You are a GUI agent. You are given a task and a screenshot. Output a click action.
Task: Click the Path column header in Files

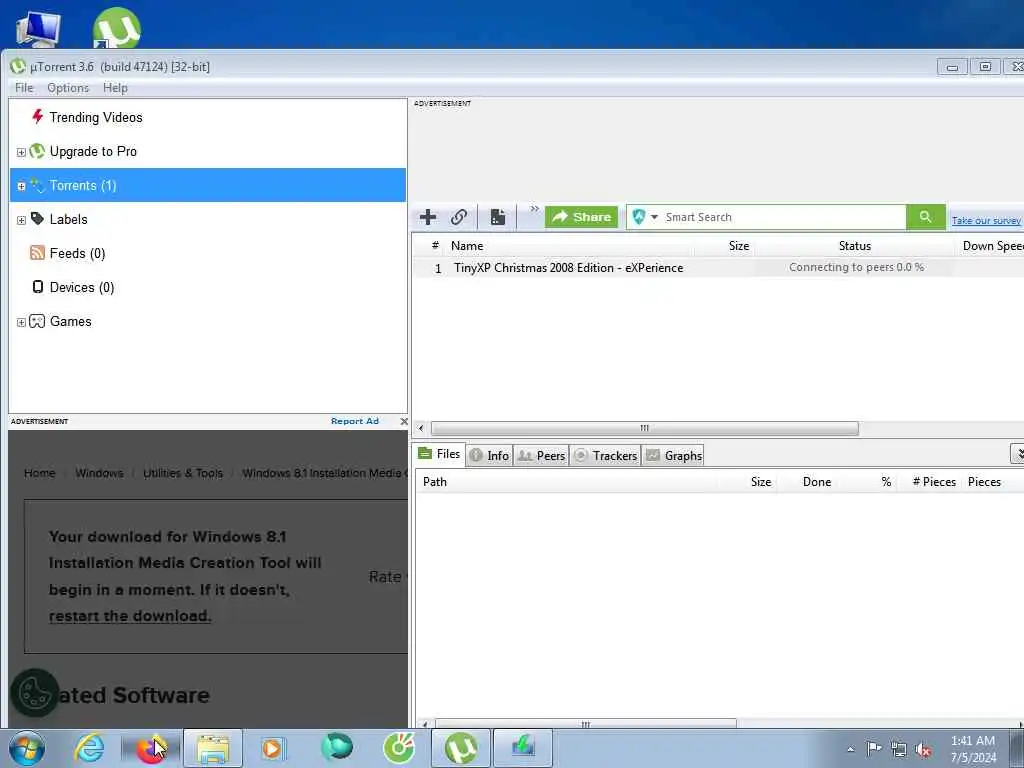[x=435, y=482]
